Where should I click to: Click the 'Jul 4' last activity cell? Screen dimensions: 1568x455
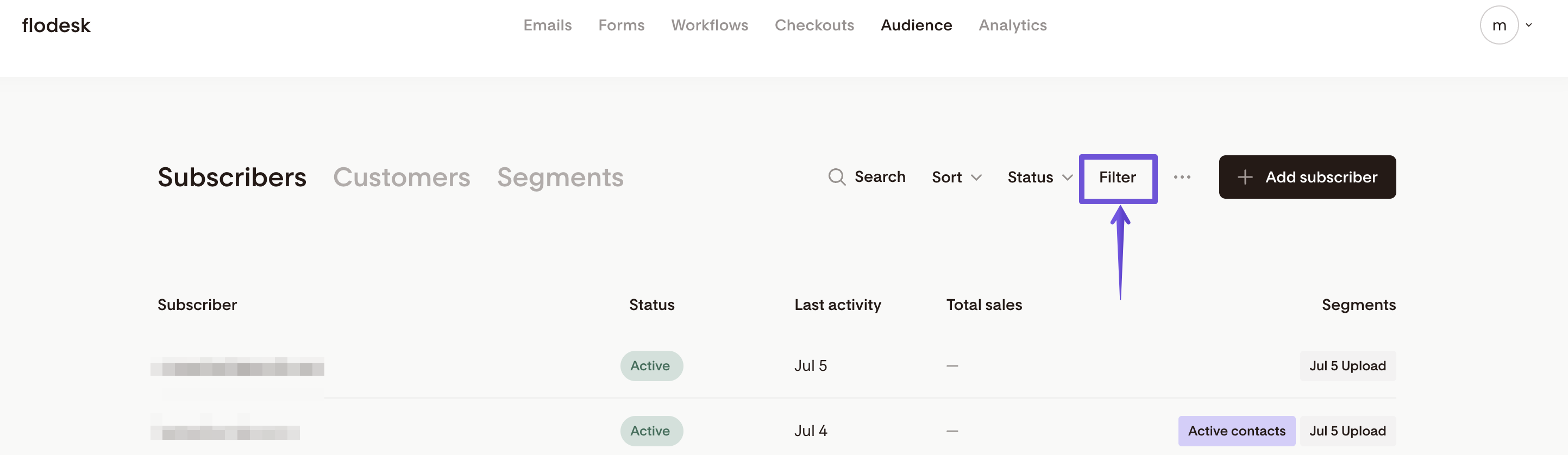[810, 431]
